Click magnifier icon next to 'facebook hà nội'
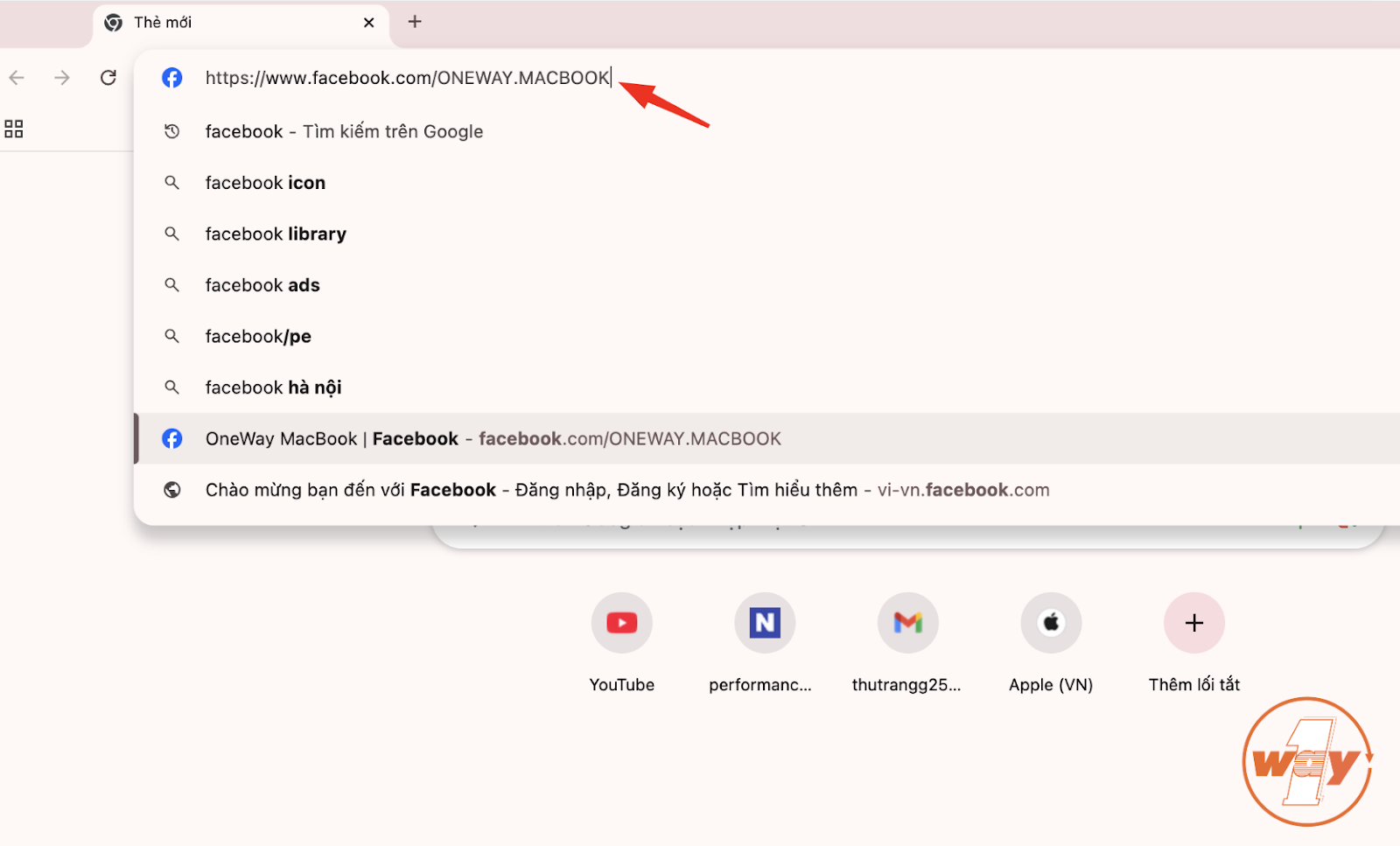 (x=172, y=388)
